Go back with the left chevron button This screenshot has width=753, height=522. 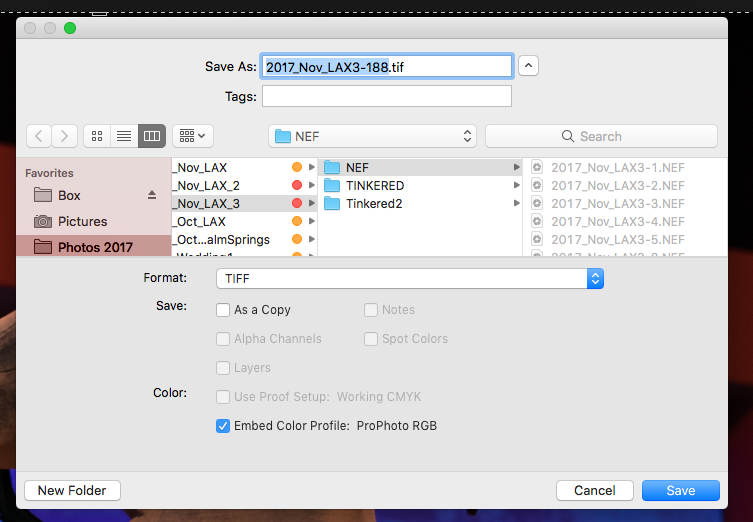click(x=39, y=136)
